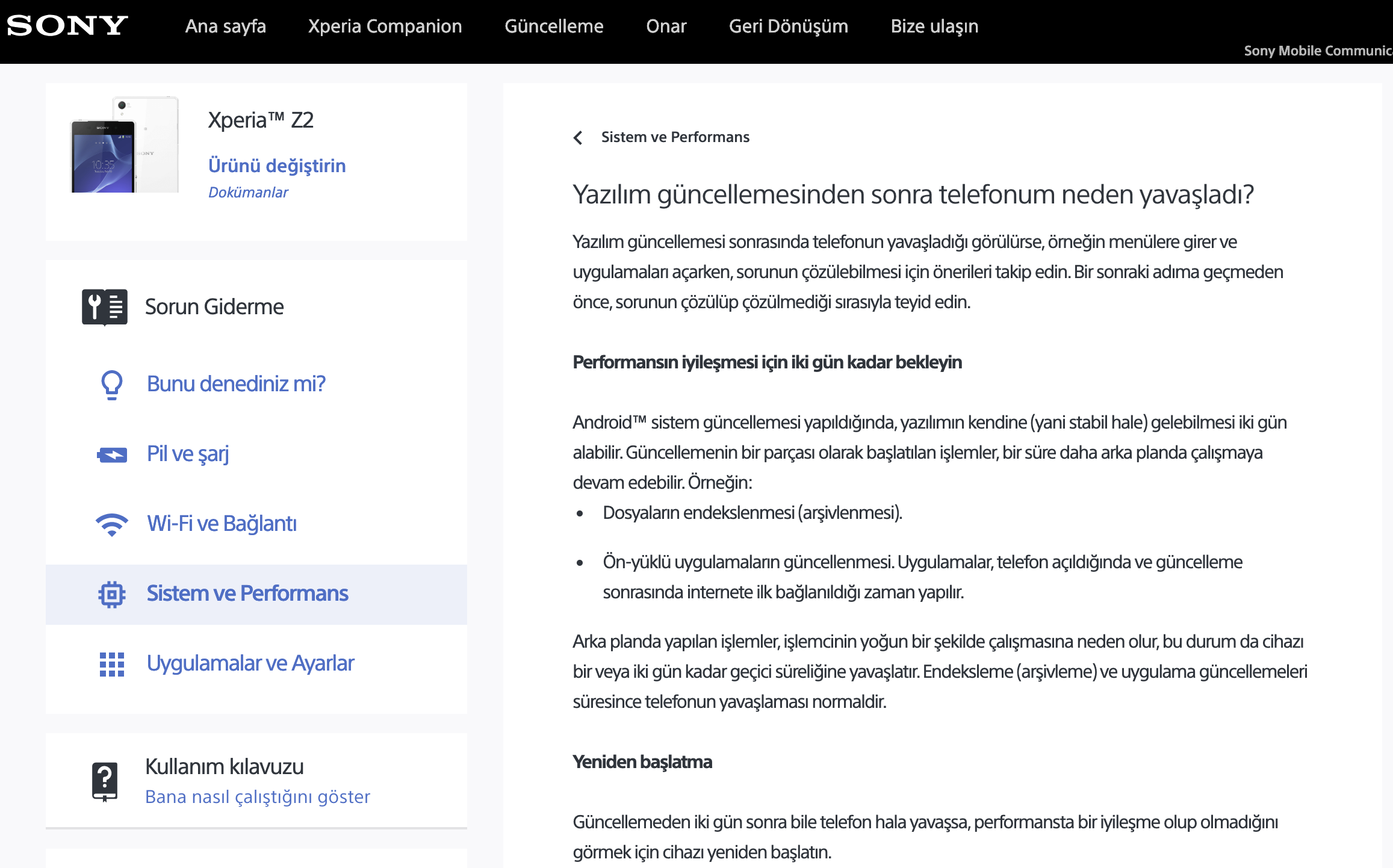Go to the Onar page

click(666, 26)
